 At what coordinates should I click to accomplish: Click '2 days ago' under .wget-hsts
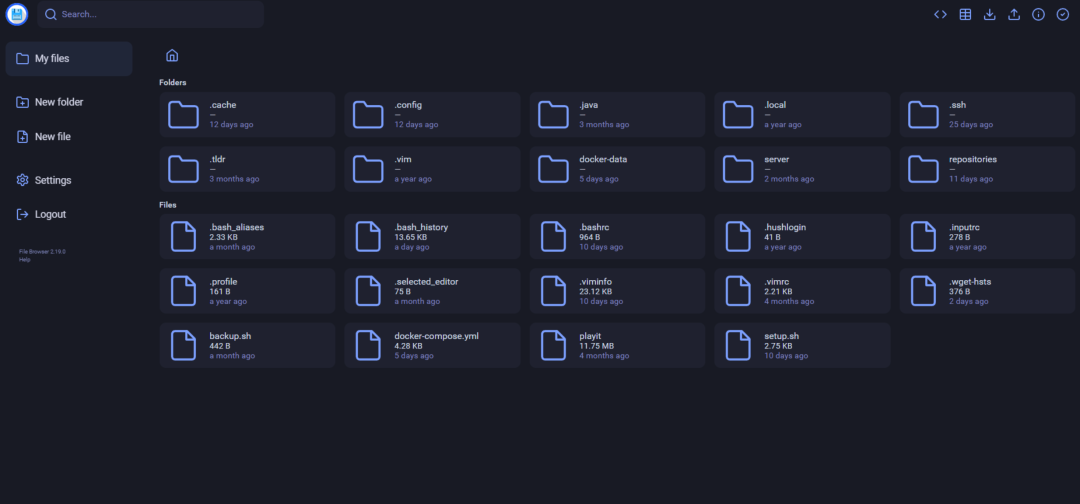click(968, 302)
